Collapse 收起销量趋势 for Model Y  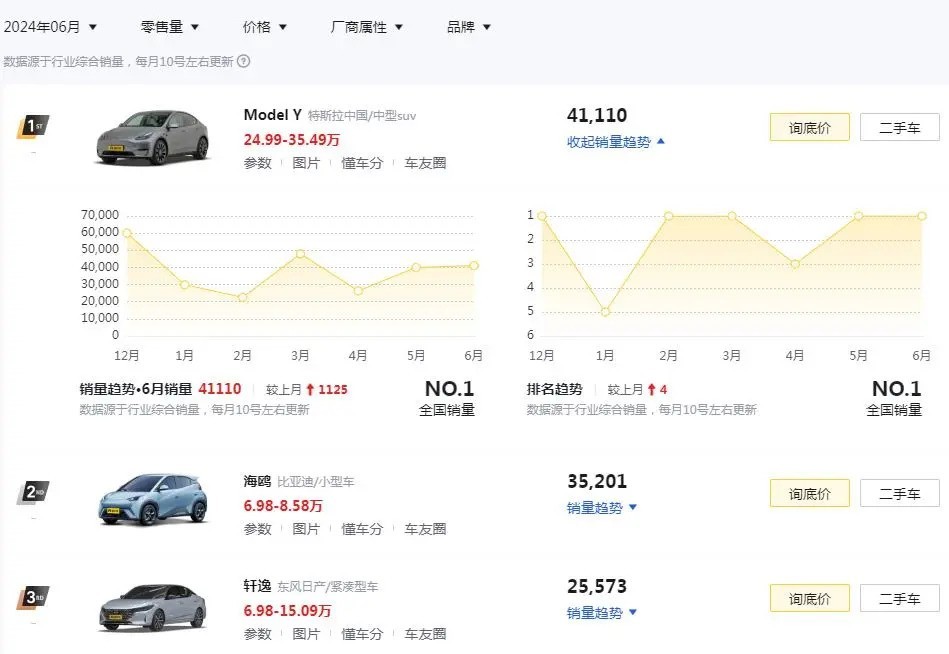(x=616, y=142)
